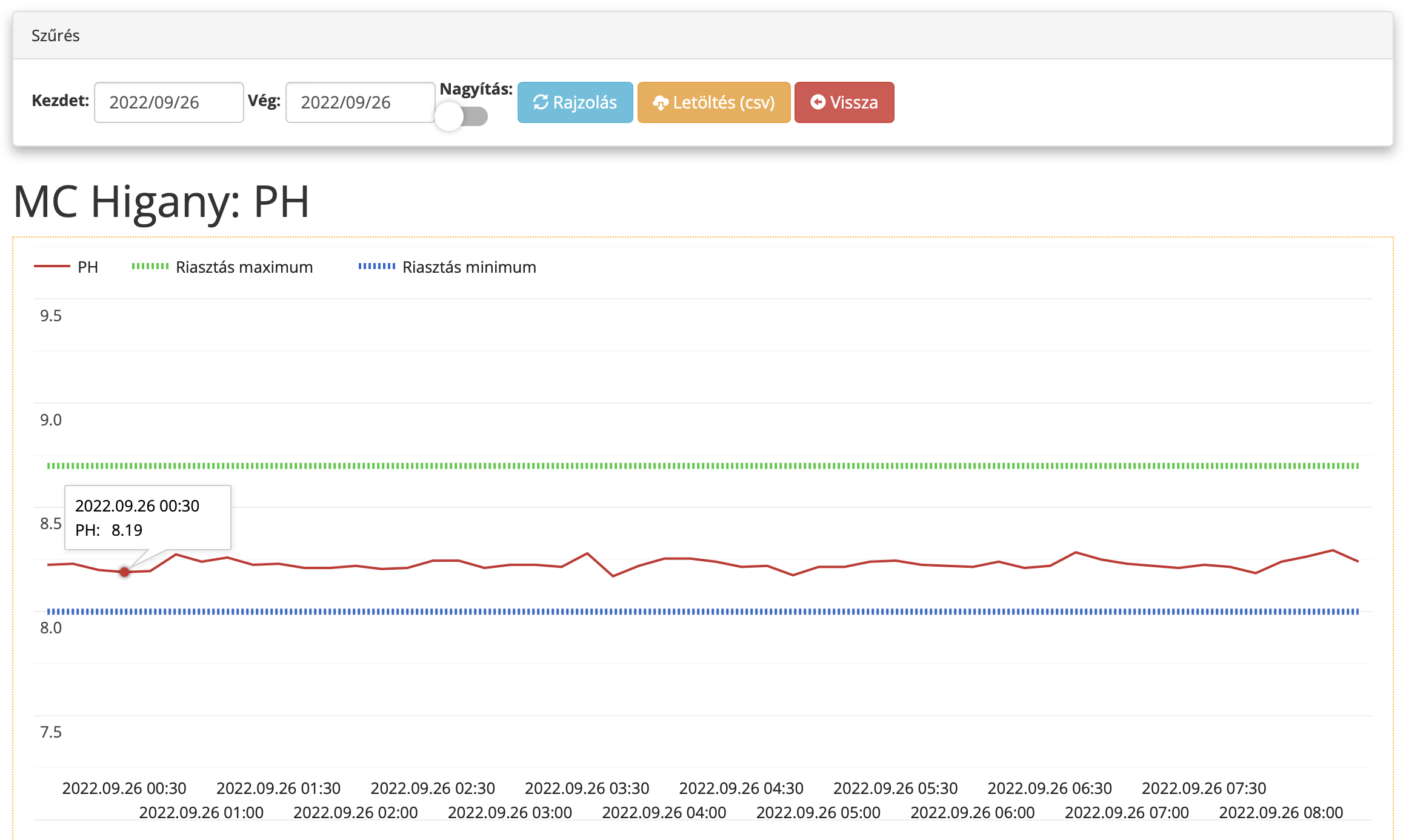
Task: Click x-axis label 2022.09.26 08:00
Action: click(x=1281, y=812)
